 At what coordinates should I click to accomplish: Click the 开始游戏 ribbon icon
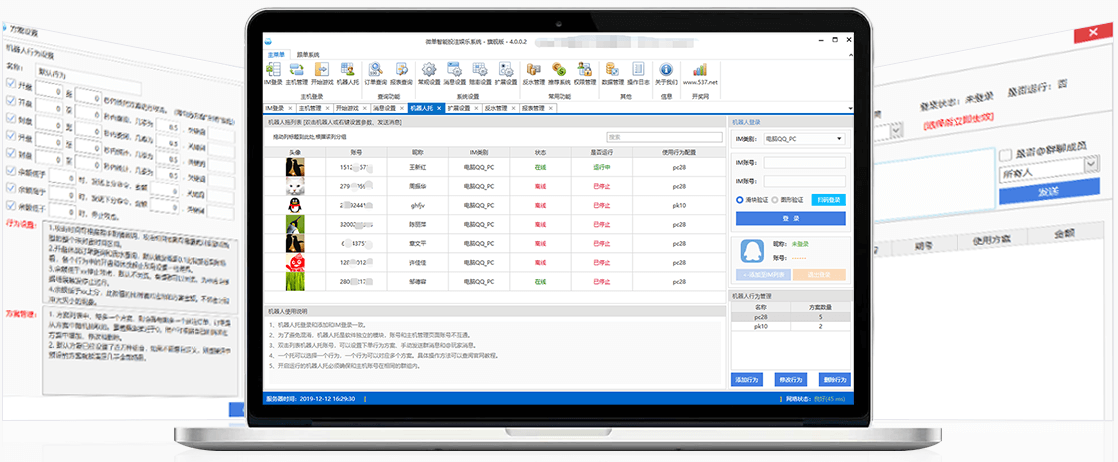pos(322,71)
